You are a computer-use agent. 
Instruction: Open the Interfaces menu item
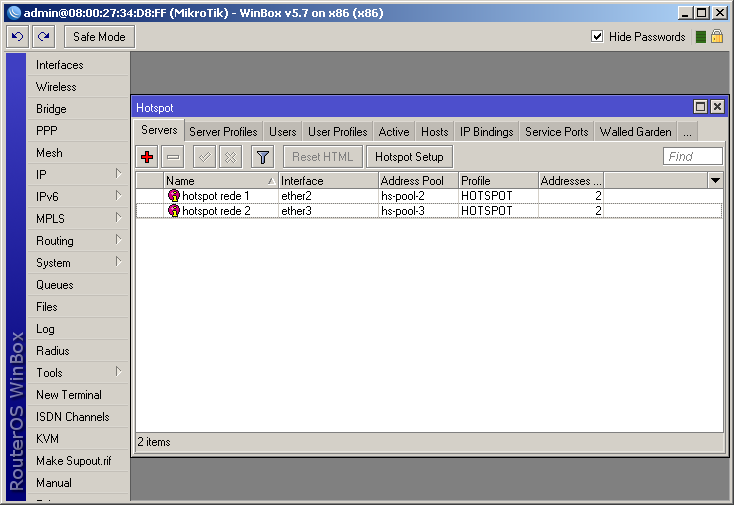[78, 65]
